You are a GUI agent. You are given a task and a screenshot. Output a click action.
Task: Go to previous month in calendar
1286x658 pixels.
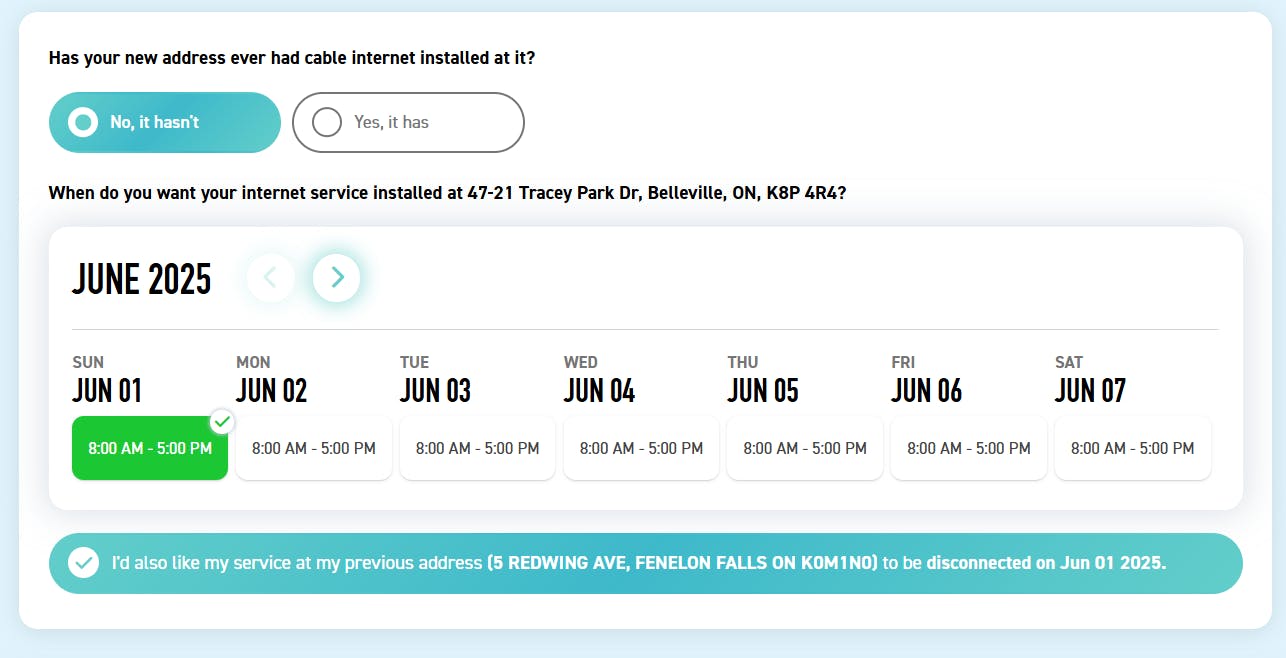click(x=271, y=278)
